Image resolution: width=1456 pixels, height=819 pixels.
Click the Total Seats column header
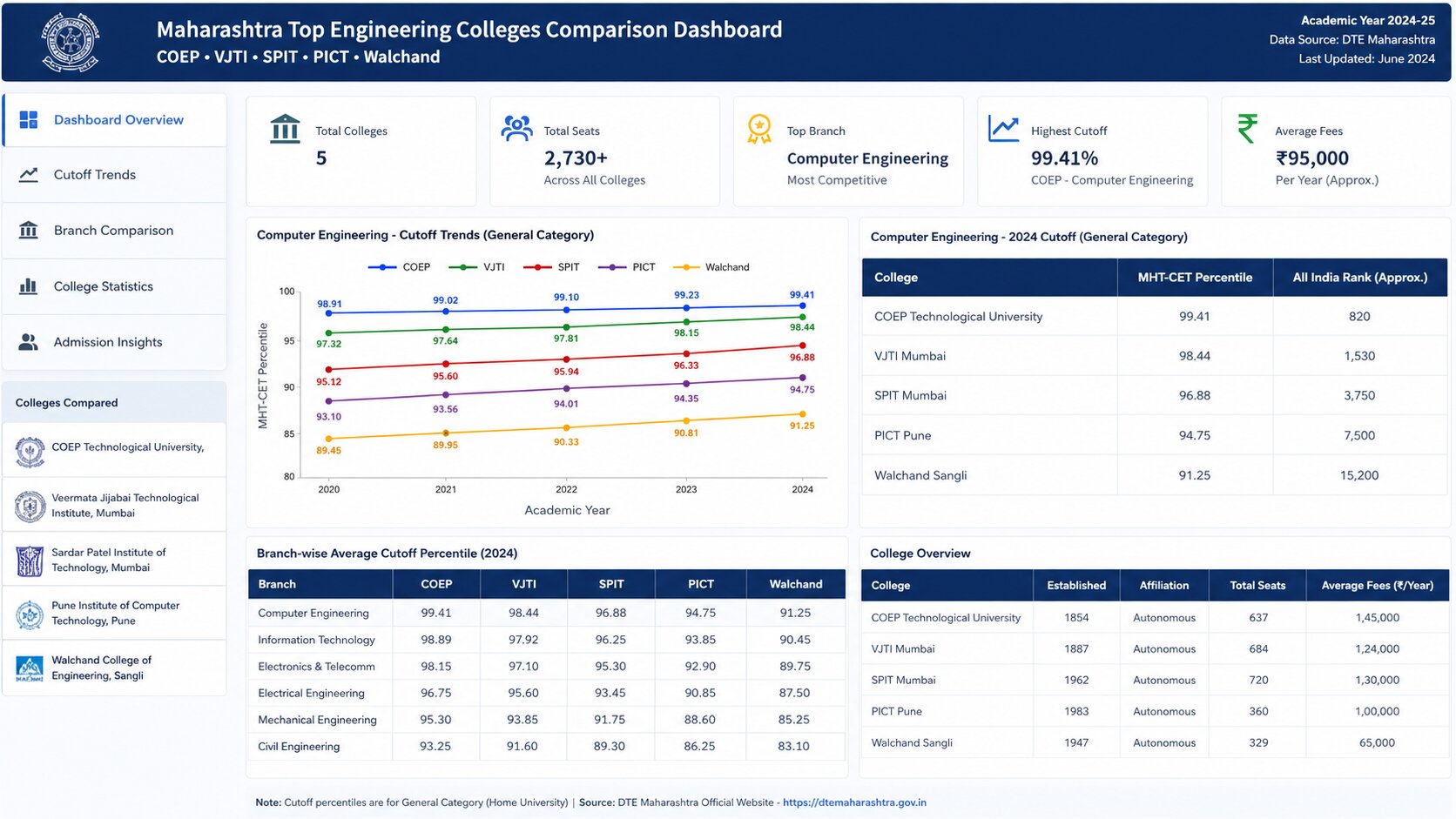1257,586
